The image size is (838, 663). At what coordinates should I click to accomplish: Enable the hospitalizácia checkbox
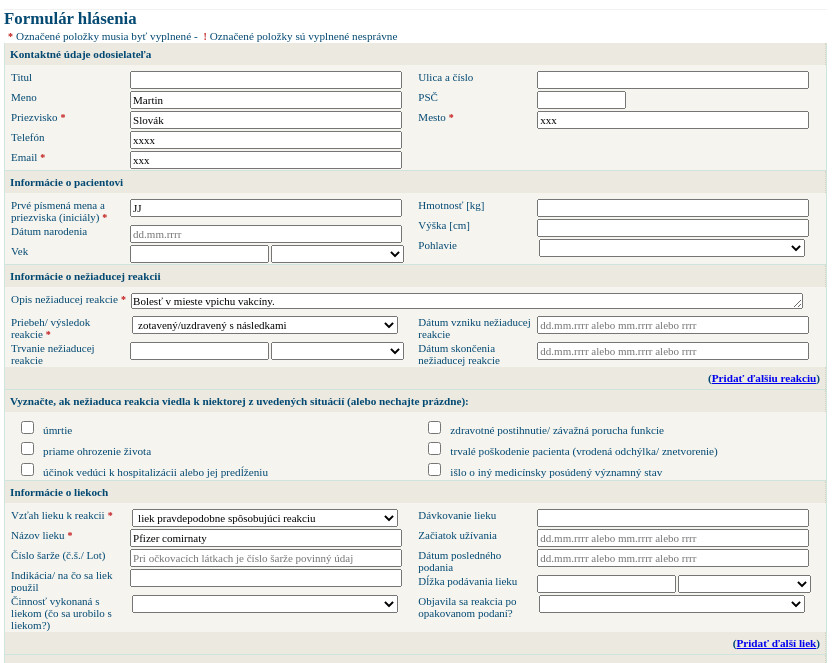[28, 470]
